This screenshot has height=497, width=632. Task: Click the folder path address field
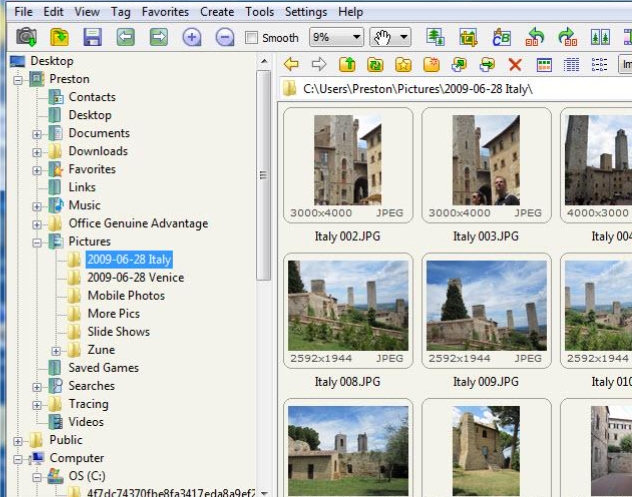455,89
